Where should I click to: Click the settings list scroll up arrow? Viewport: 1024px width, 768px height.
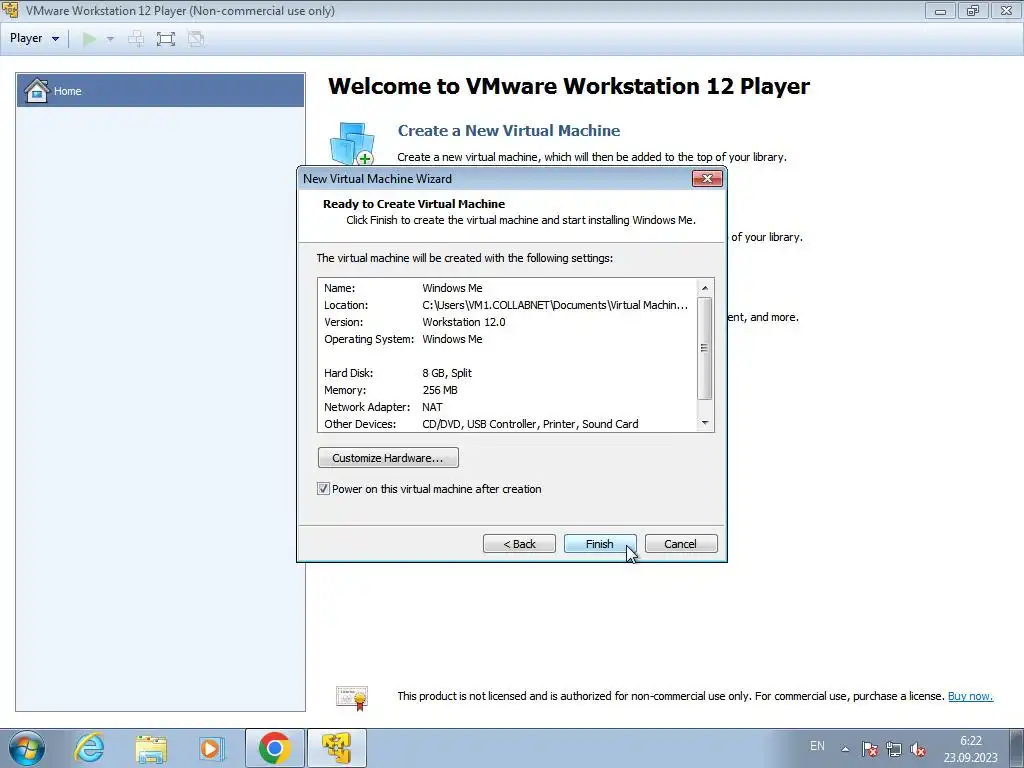click(705, 288)
